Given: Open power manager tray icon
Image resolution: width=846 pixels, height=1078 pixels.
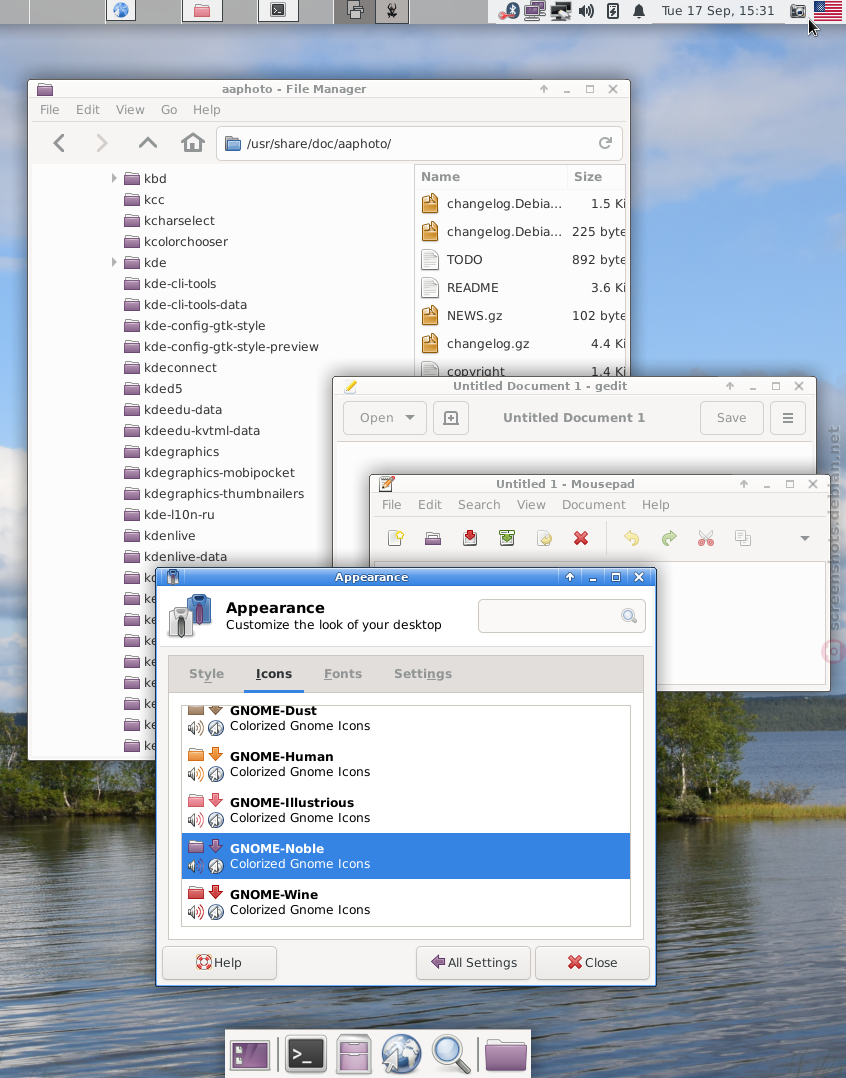Looking at the screenshot, I should [612, 11].
